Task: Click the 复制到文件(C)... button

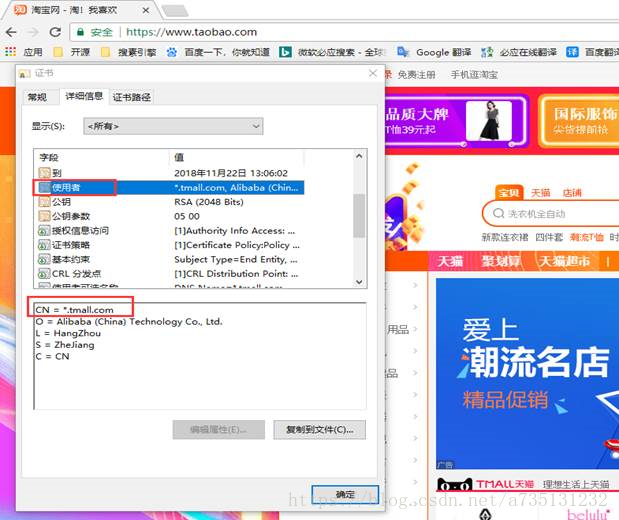Action: coord(319,430)
